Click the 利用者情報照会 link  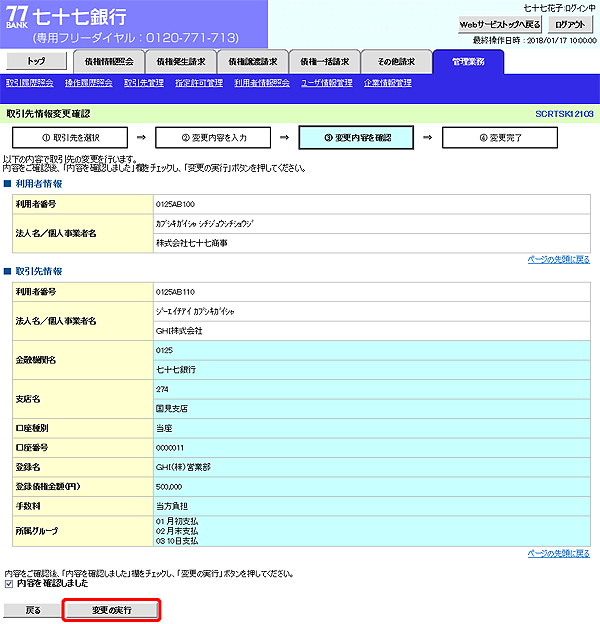pyautogui.click(x=262, y=83)
